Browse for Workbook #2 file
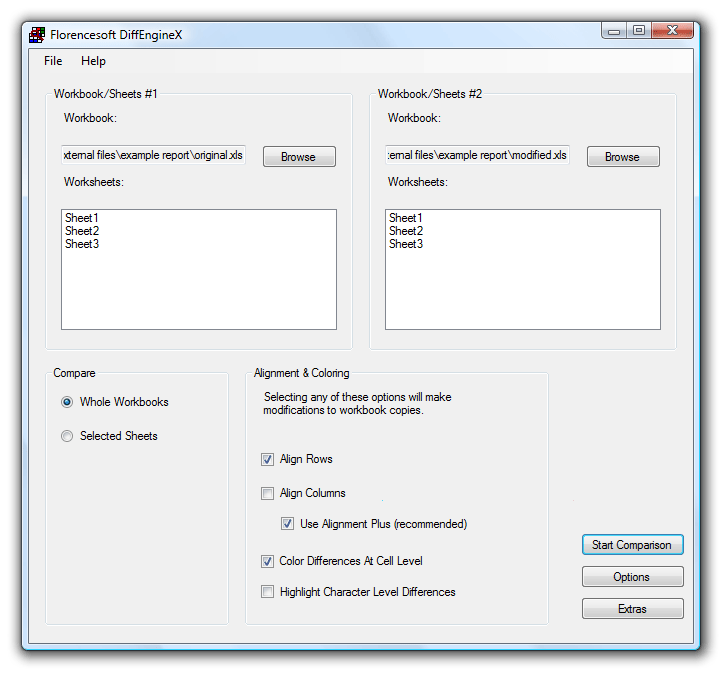This screenshot has width=721, height=673. pos(622,157)
